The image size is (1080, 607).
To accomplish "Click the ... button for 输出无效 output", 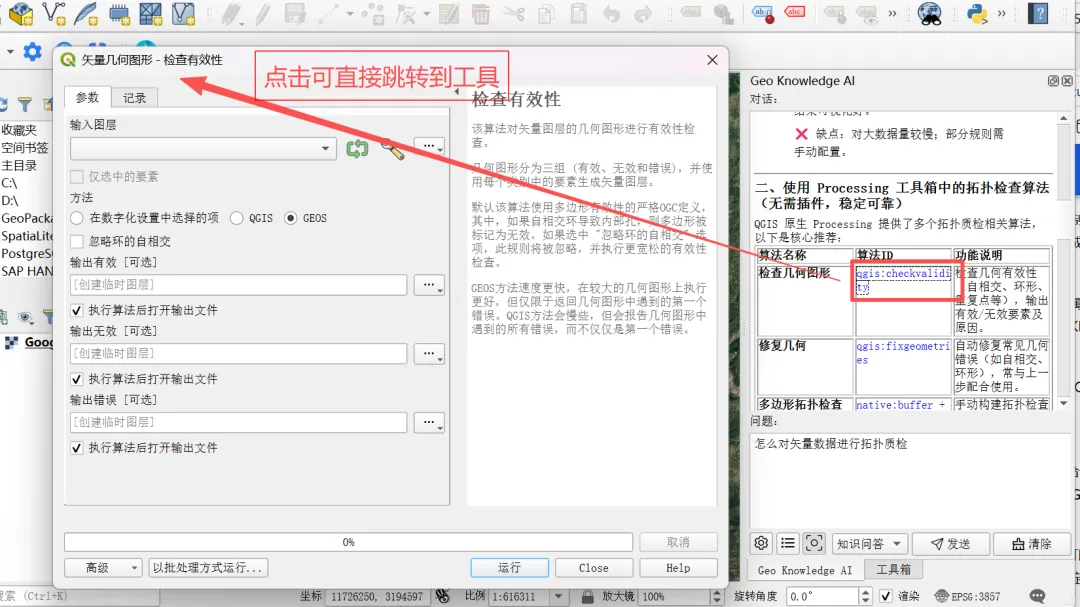I will [x=429, y=353].
